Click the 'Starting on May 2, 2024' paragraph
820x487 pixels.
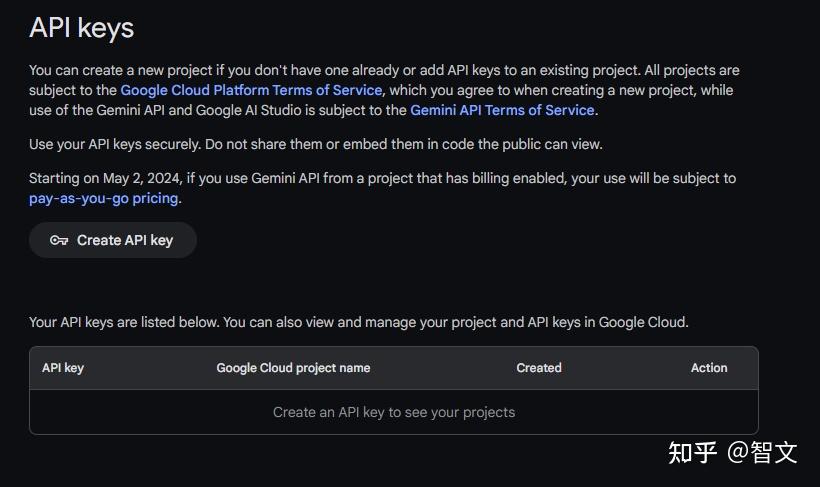click(383, 188)
